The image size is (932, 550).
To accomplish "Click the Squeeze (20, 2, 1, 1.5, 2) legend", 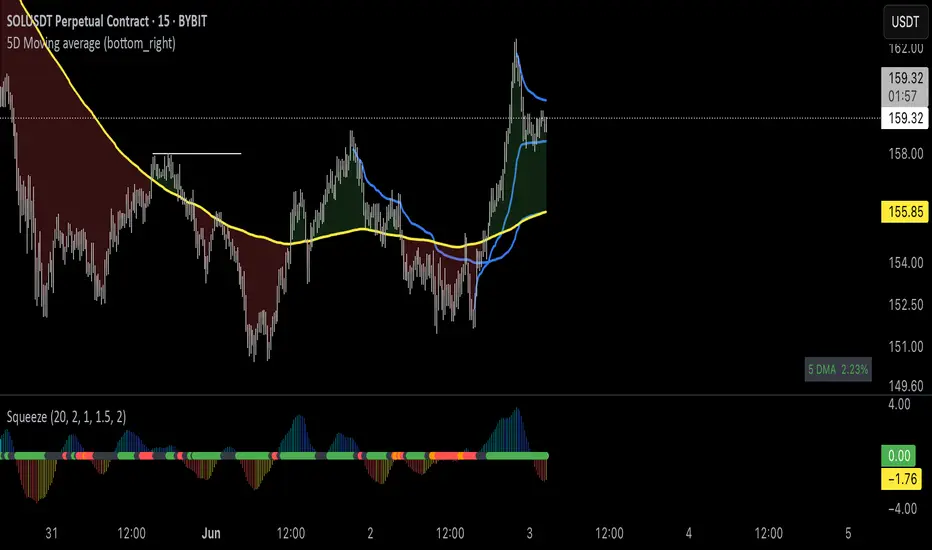I will (66, 417).
